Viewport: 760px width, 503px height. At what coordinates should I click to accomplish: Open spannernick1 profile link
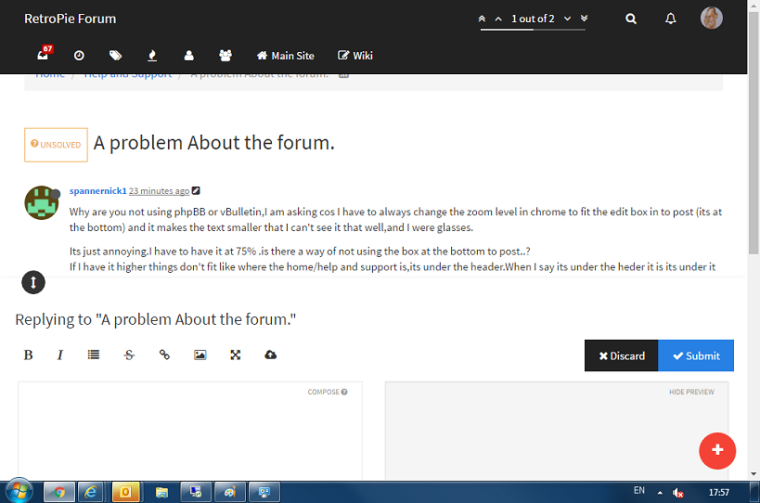(x=98, y=191)
